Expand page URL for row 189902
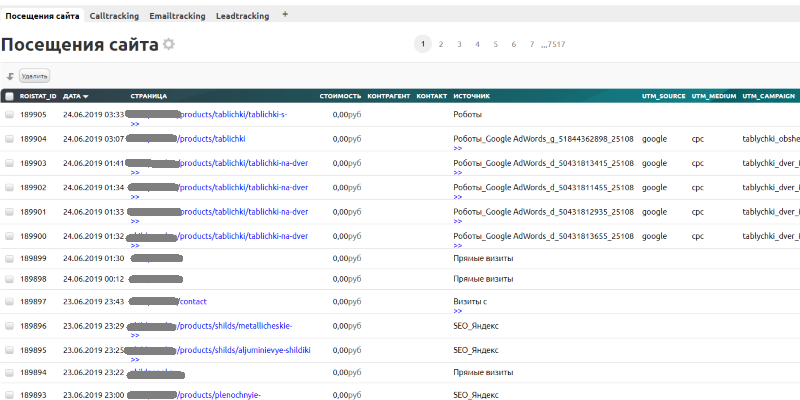The height and width of the screenshot is (400, 800). pos(135,197)
